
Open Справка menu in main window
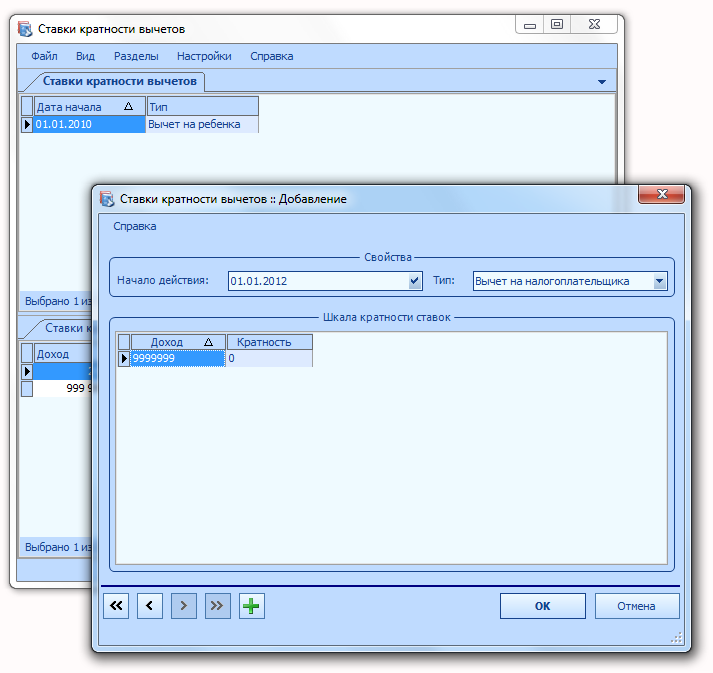271,56
